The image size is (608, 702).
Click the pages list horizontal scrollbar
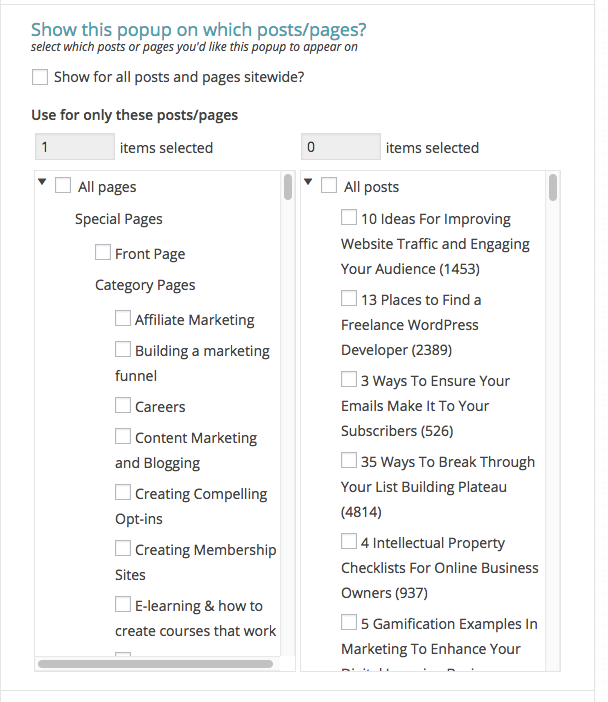155,663
